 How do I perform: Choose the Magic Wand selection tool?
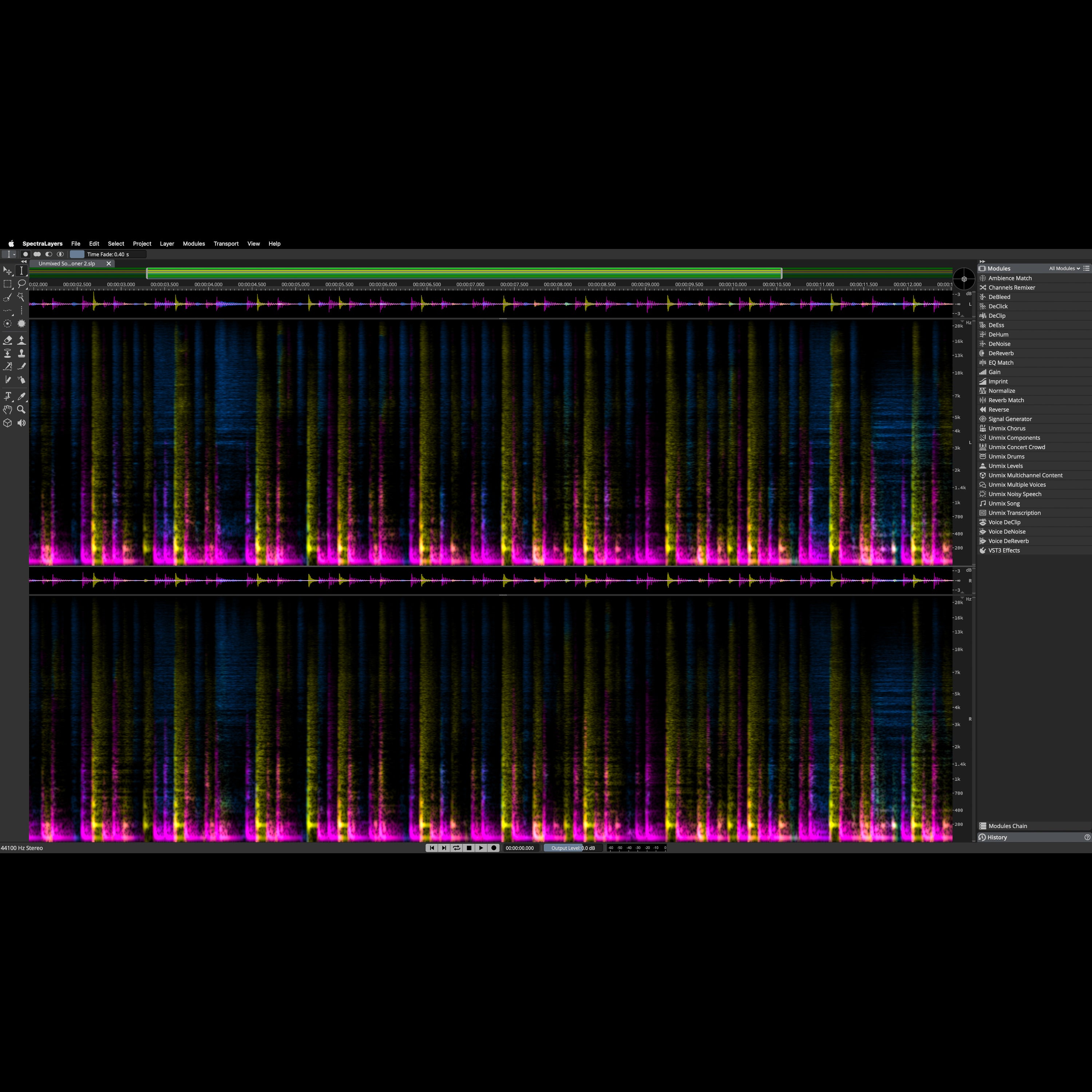[21, 297]
